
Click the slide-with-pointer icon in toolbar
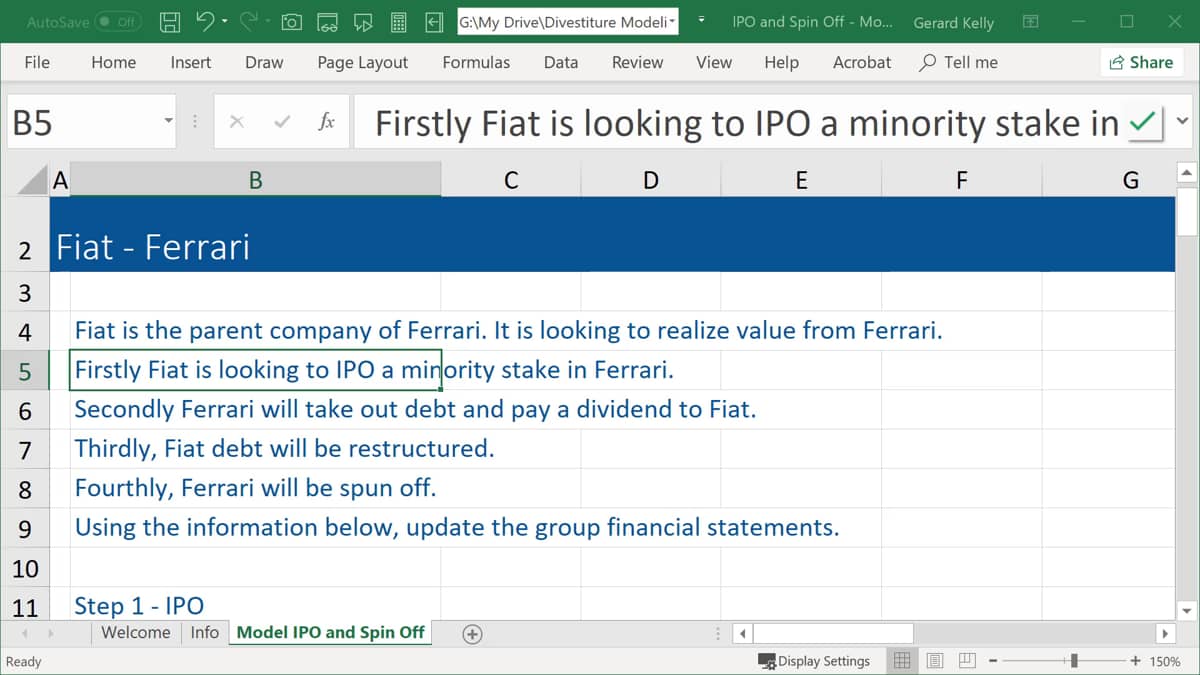(362, 21)
